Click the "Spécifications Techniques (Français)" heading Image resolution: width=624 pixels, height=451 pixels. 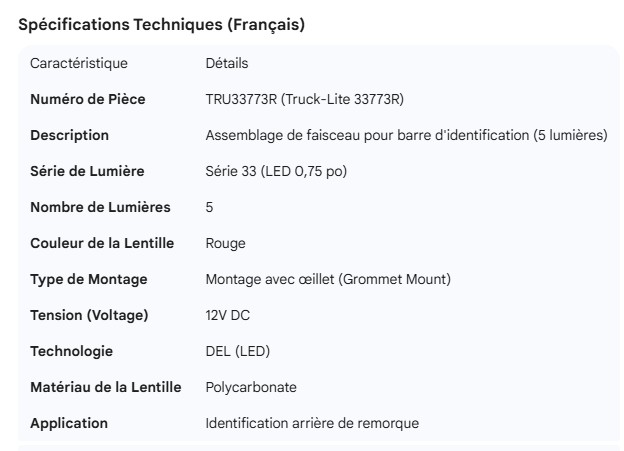click(161, 25)
